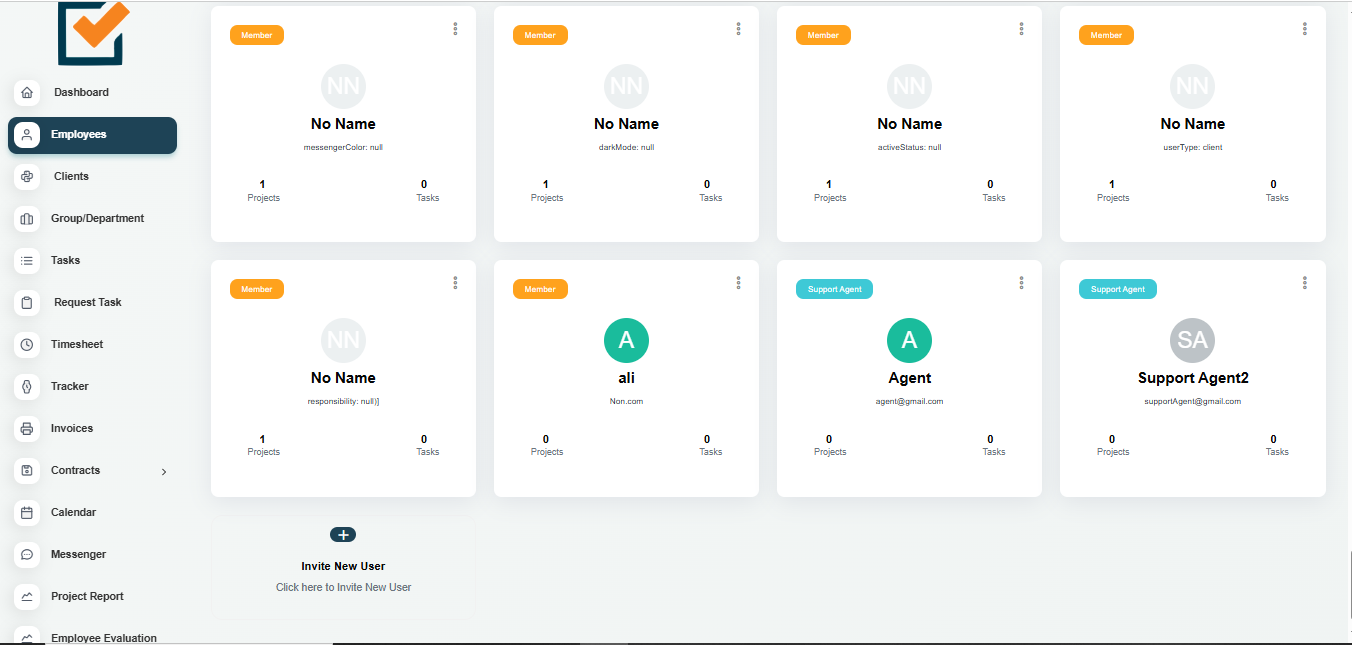Click the Request Task clipboard icon
Image resolution: width=1352 pixels, height=645 pixels.
27,302
